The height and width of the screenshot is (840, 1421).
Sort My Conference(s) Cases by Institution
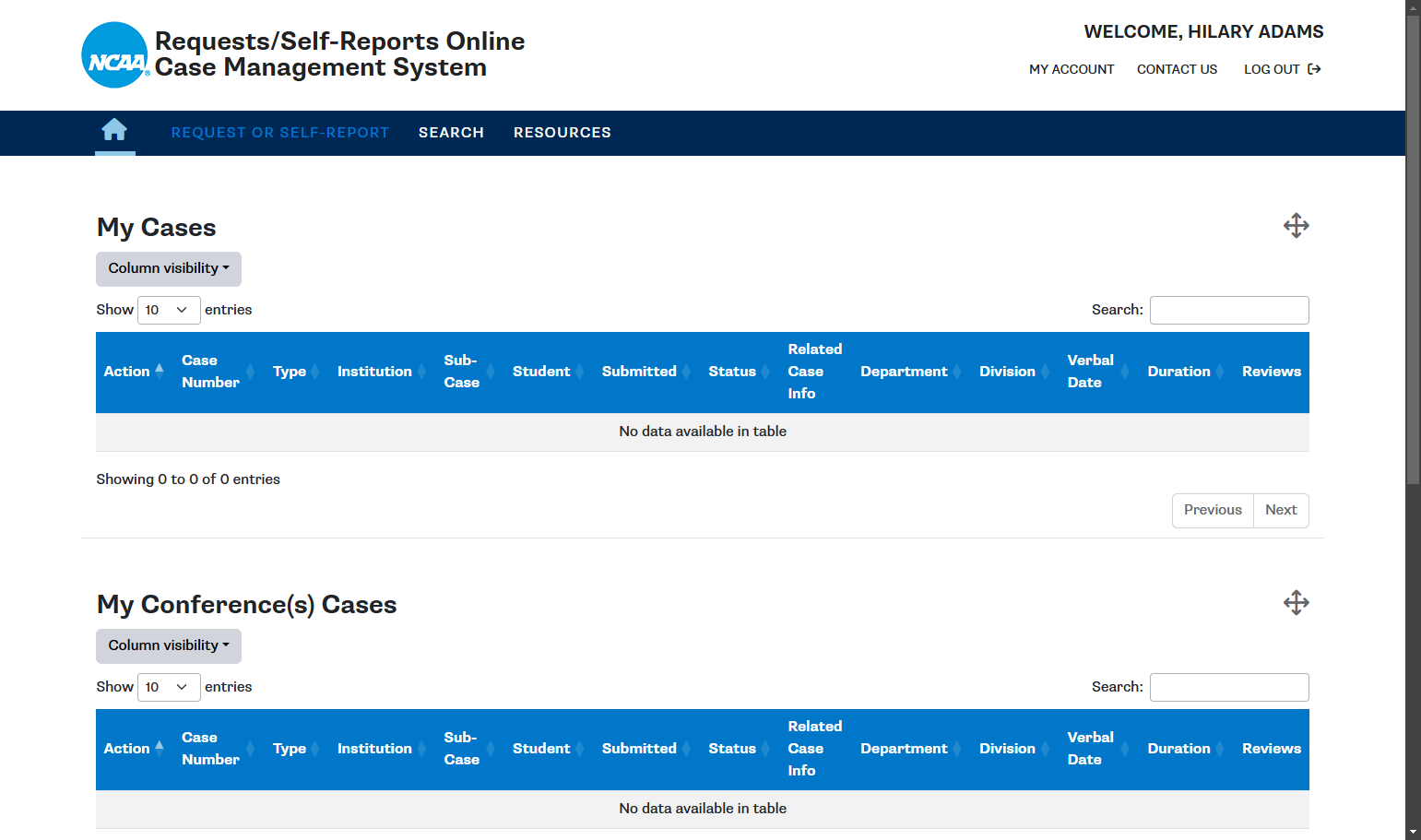pyautogui.click(x=382, y=749)
